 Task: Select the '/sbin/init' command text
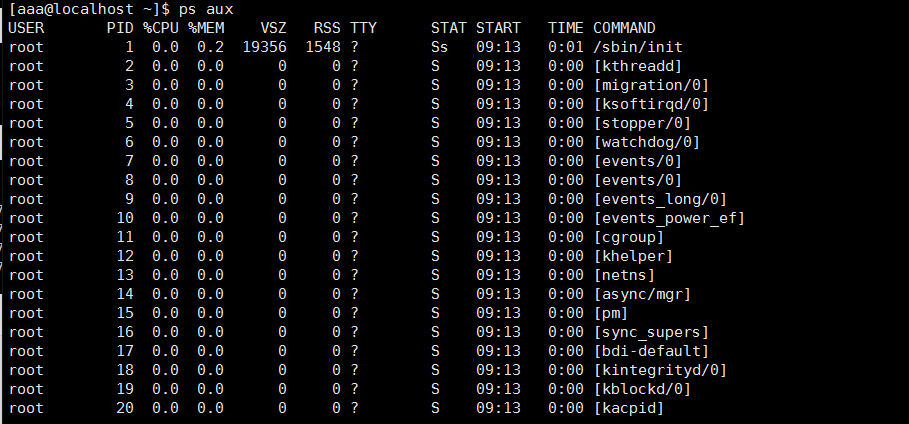pos(638,47)
